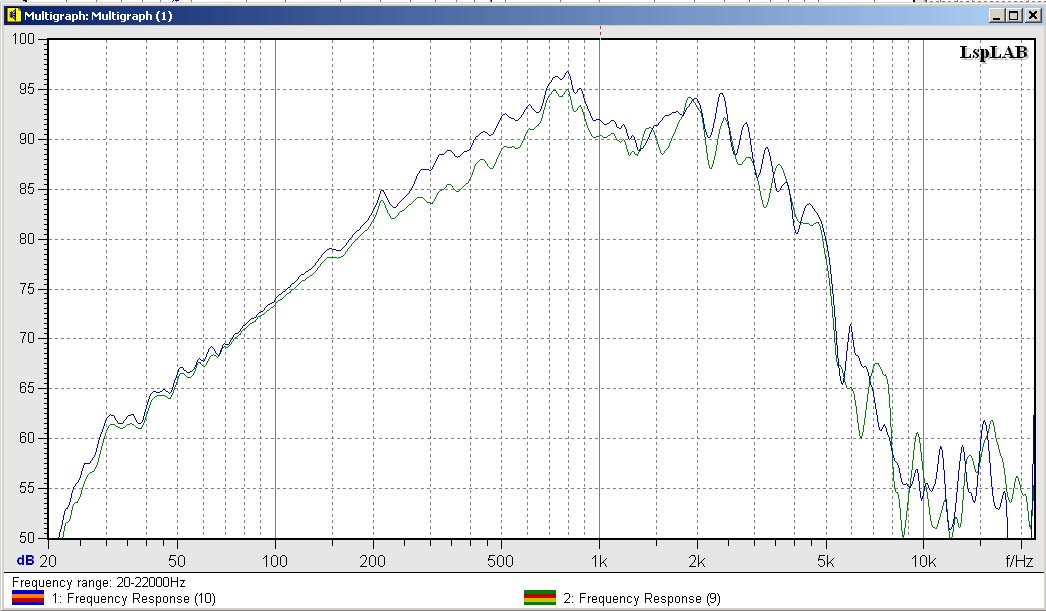
Task: Click the 500 frequency axis label
Action: pyautogui.click(x=500, y=561)
